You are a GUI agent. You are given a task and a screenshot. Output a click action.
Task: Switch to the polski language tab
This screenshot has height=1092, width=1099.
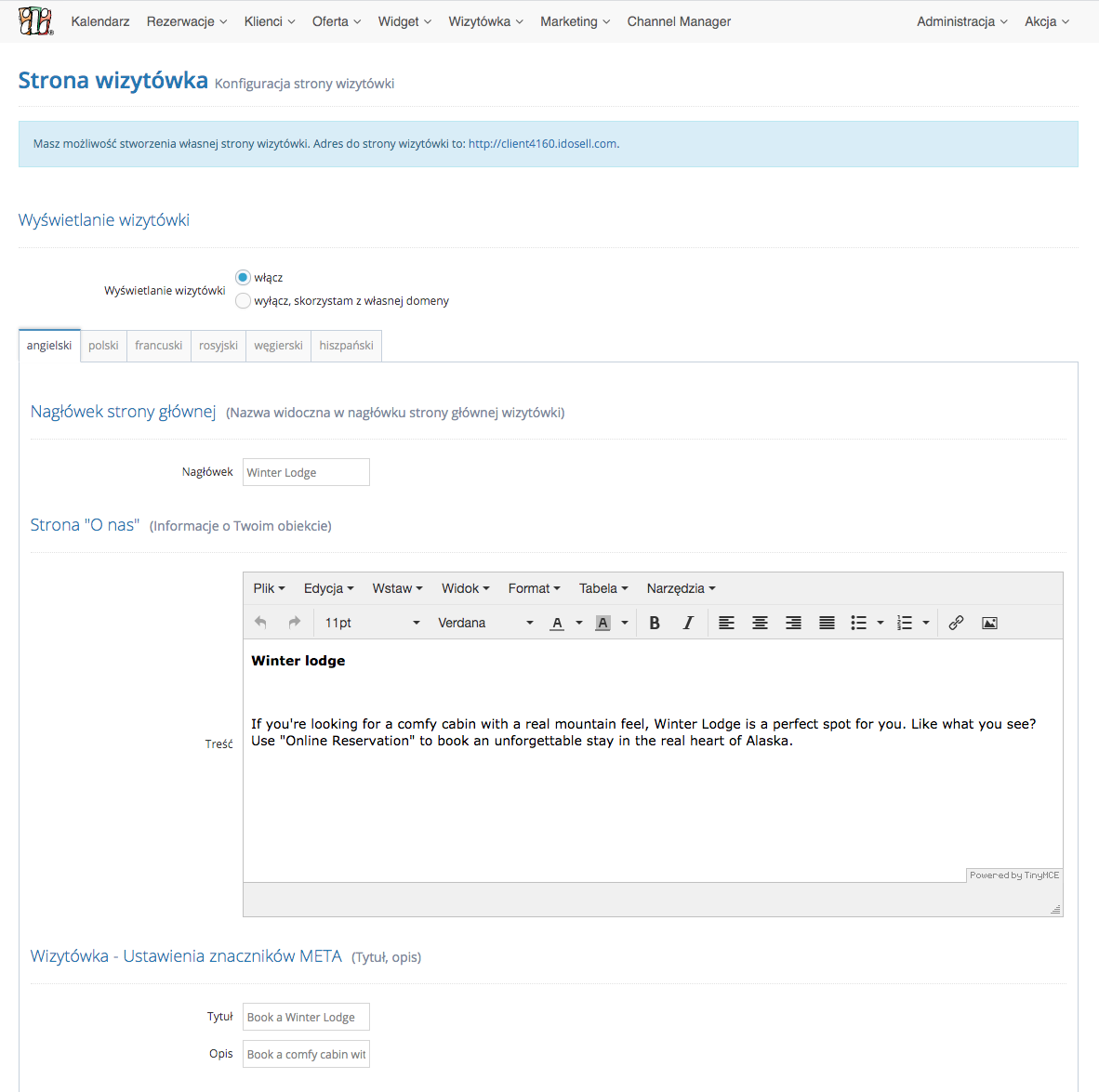click(103, 346)
